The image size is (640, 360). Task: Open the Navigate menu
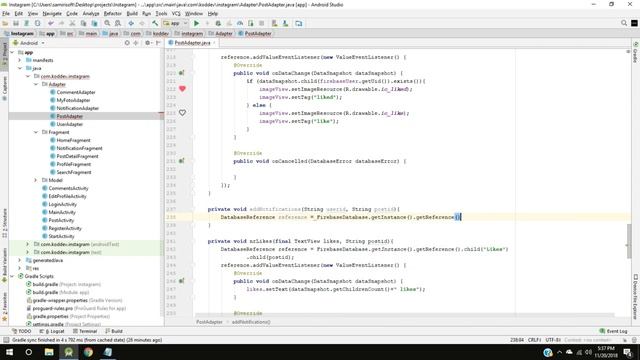pos(52,13)
